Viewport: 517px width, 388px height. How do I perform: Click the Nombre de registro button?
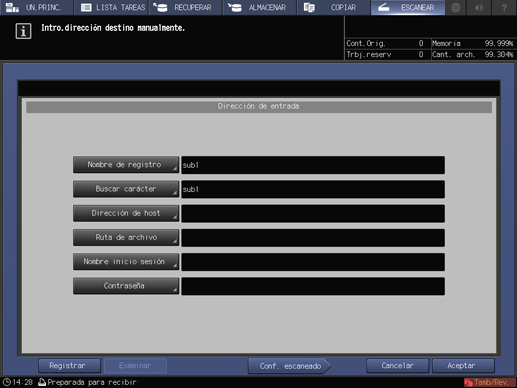(126, 165)
